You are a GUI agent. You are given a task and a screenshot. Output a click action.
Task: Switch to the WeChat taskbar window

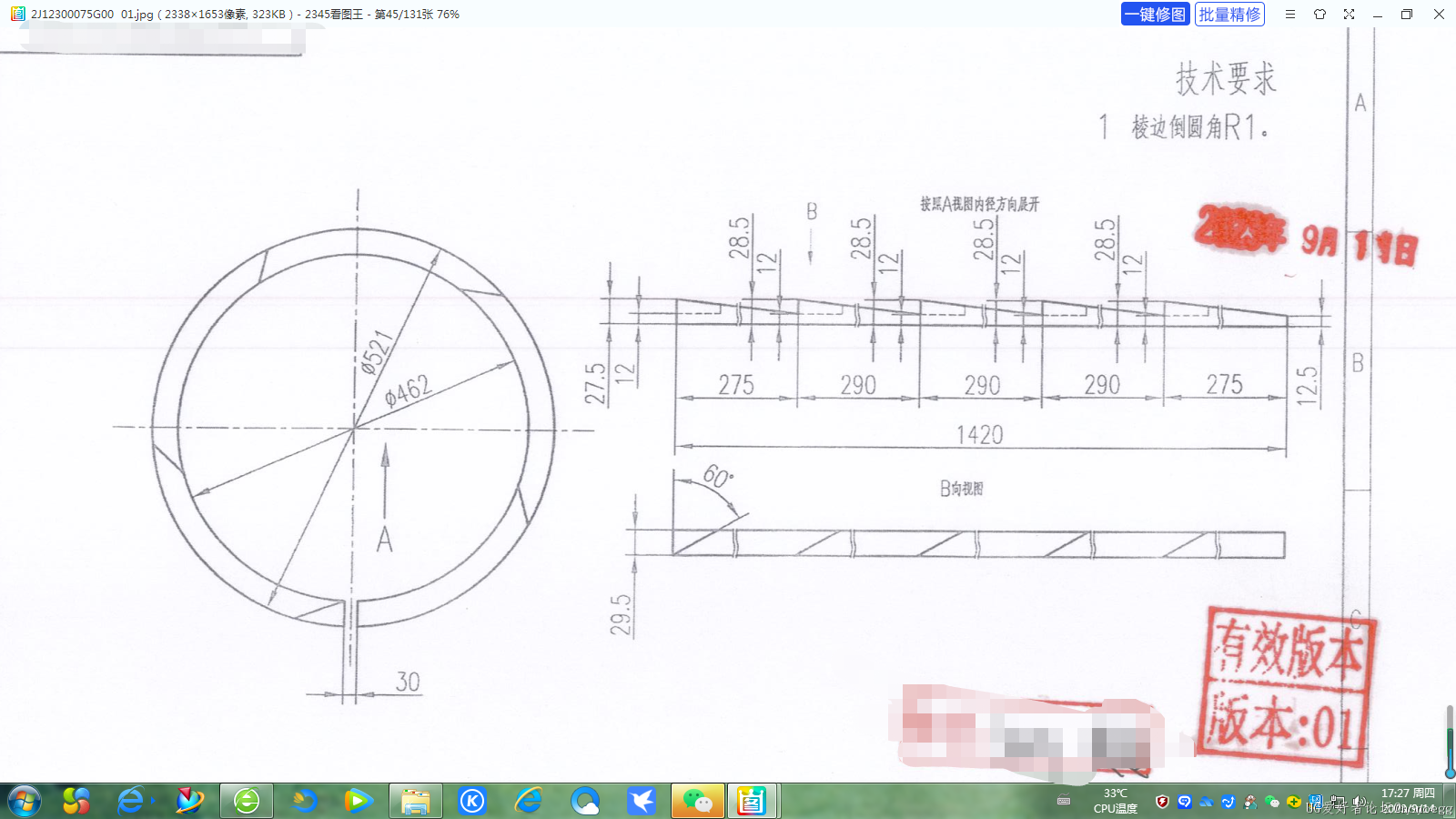click(698, 801)
